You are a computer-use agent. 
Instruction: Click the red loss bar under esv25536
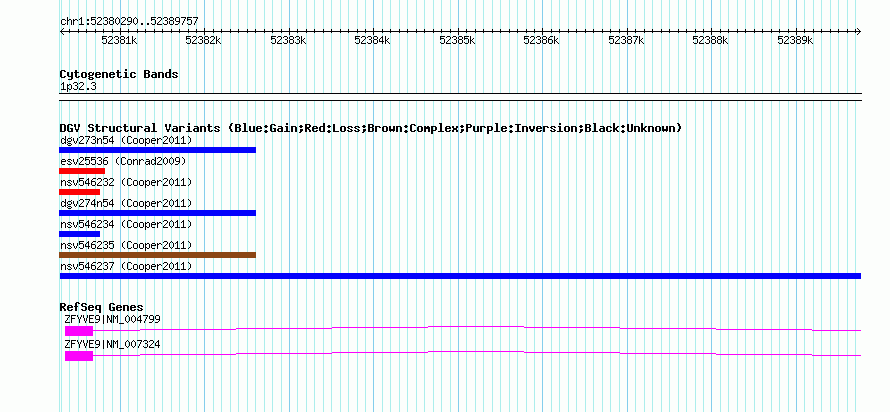coord(82,171)
